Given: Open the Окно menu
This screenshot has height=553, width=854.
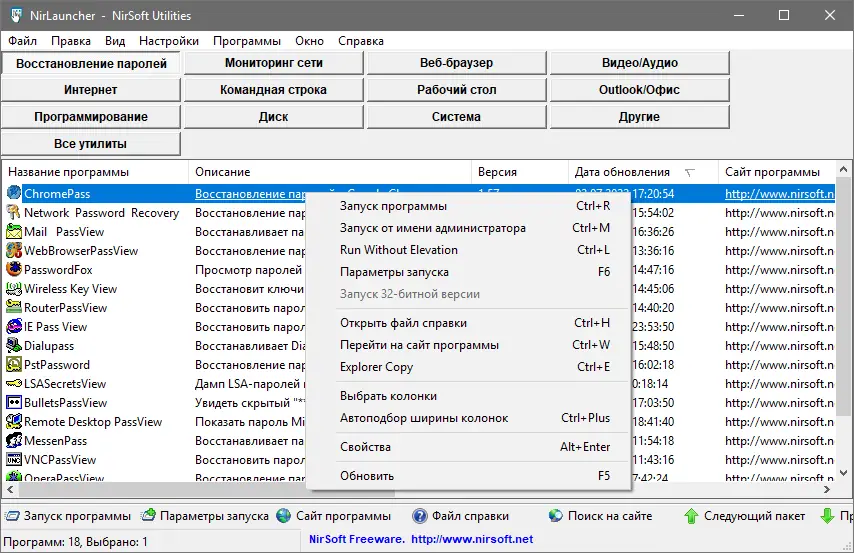Looking at the screenshot, I should (x=309, y=41).
